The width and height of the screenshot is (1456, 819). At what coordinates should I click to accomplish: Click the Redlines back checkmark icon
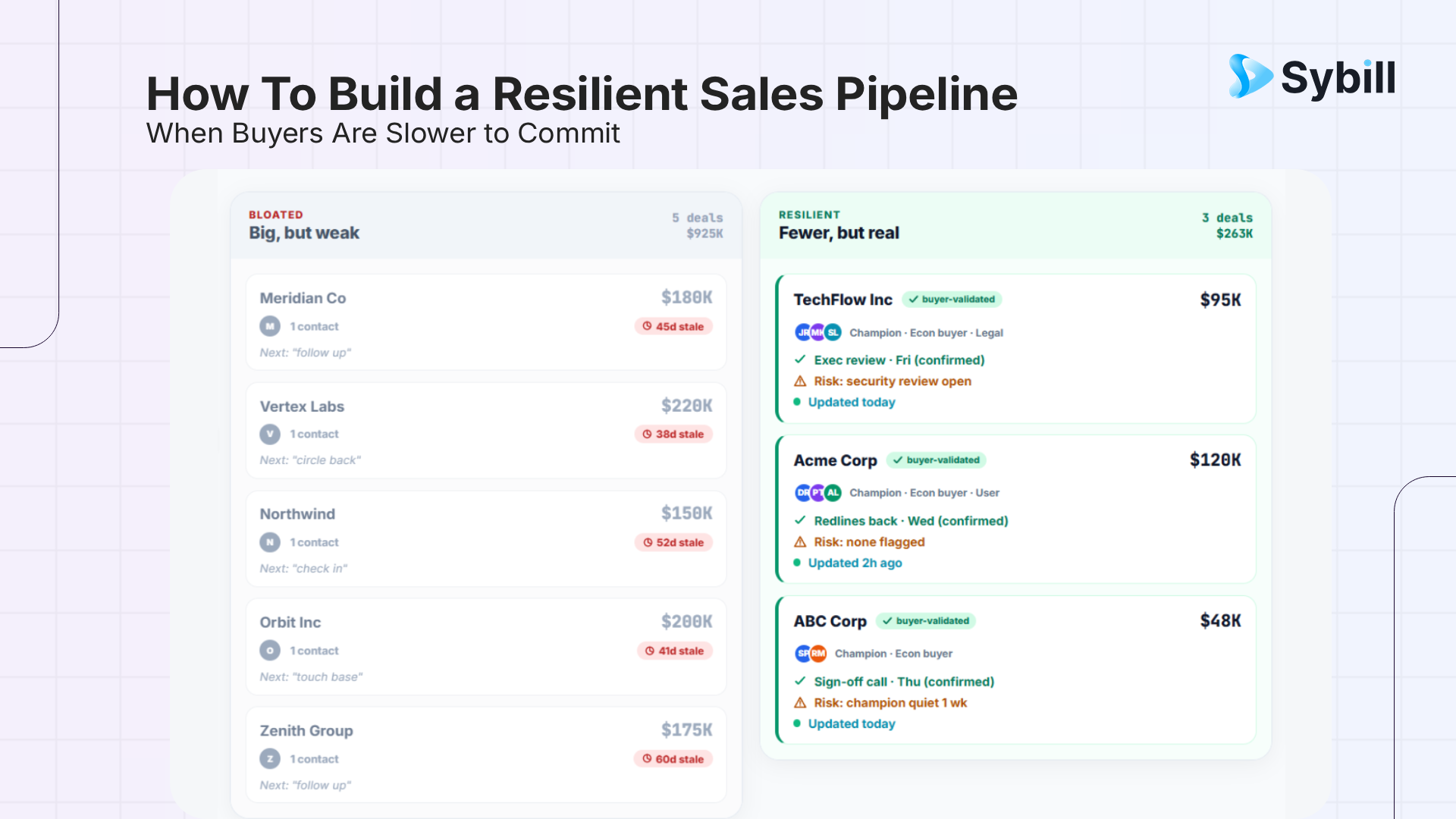[x=800, y=520]
